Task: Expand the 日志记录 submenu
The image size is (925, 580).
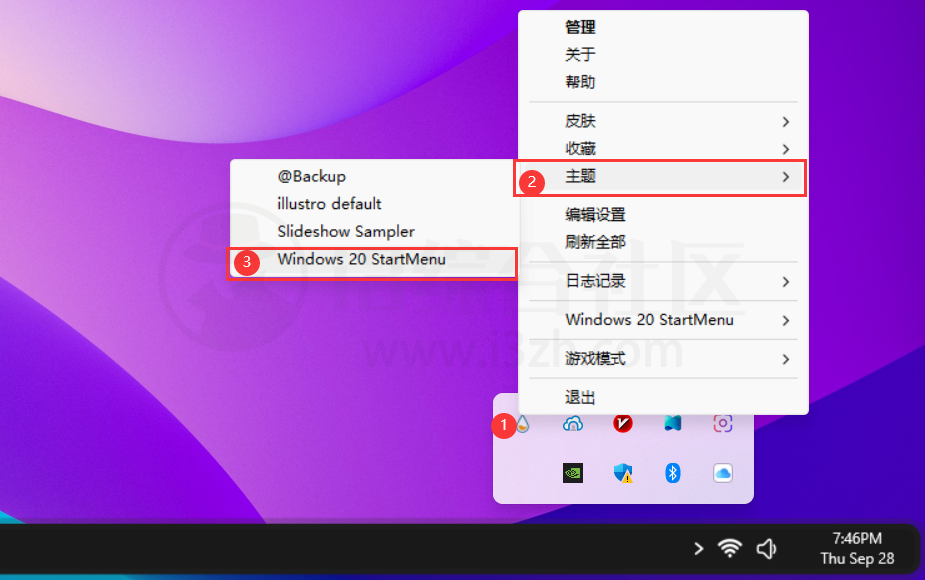Action: click(663, 281)
